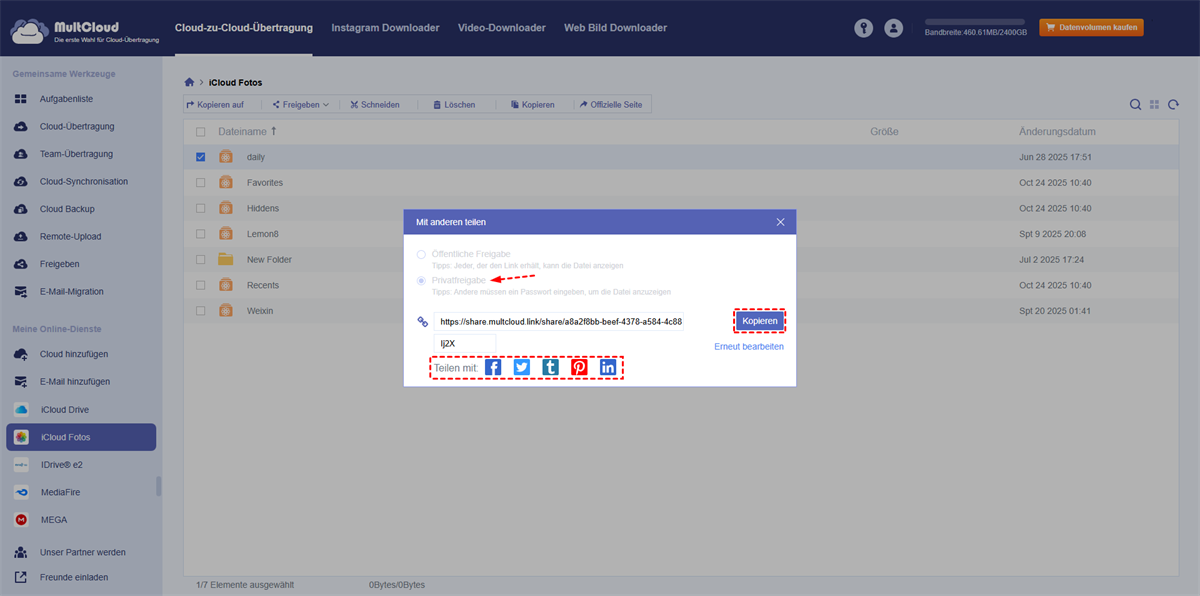Screen dimensions: 1200x596
Task: Check the Weixin row checkbox
Action: [x=201, y=311]
